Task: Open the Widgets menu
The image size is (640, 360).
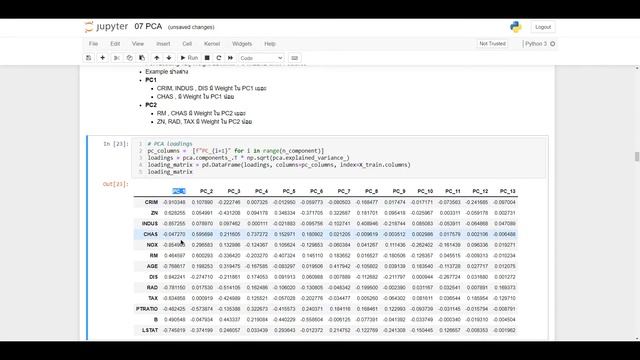Action: coord(242,44)
